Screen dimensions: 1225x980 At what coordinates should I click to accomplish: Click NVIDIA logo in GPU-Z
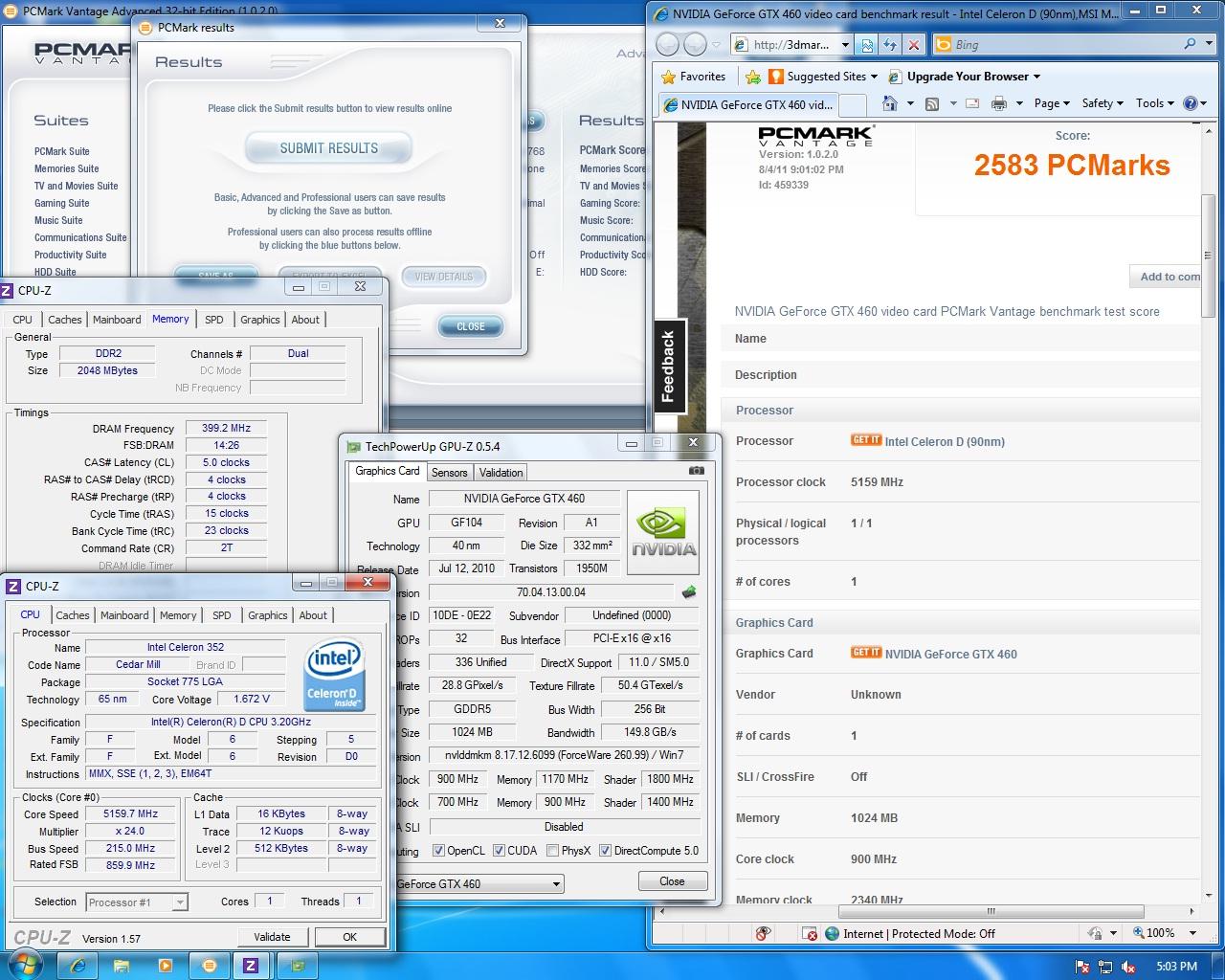pos(663,533)
